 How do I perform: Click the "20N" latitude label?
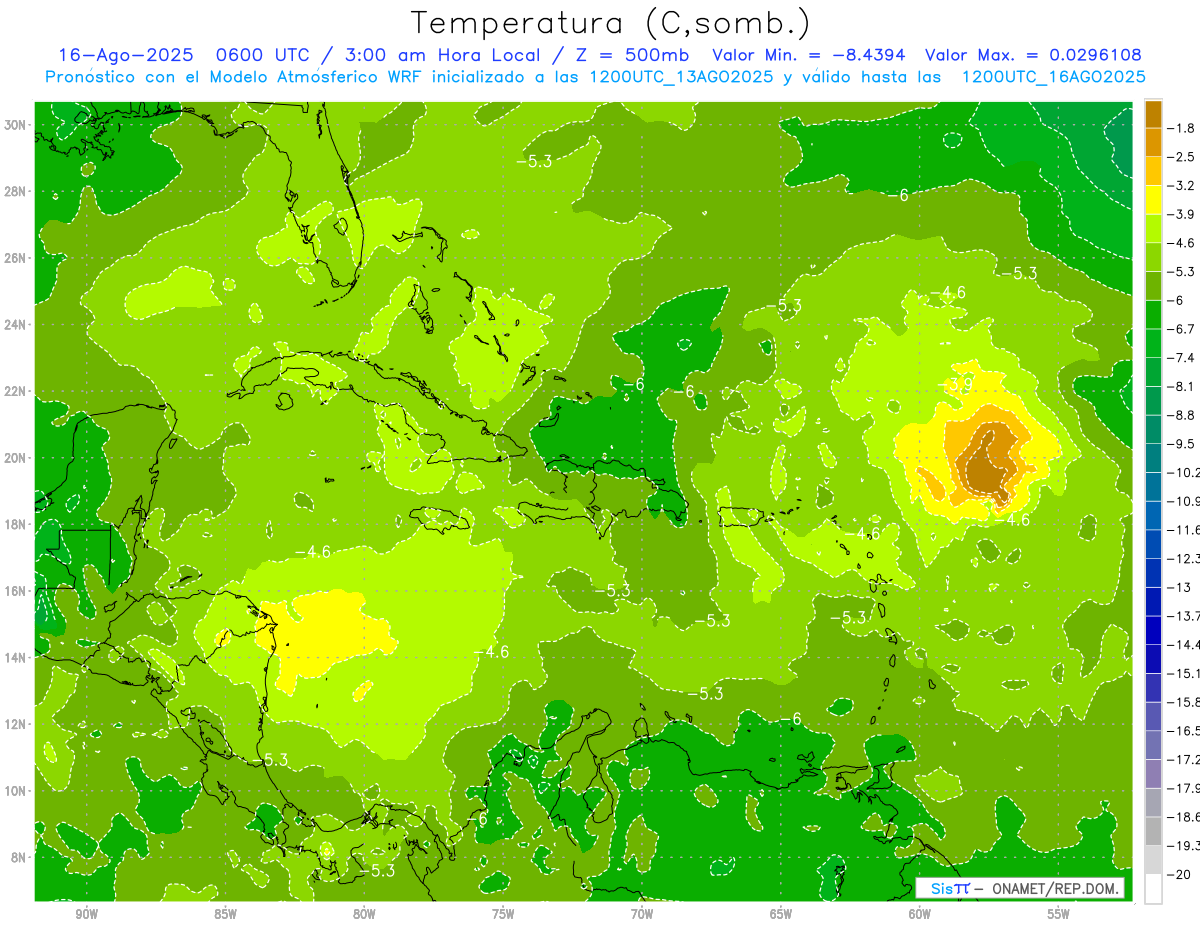[15, 458]
